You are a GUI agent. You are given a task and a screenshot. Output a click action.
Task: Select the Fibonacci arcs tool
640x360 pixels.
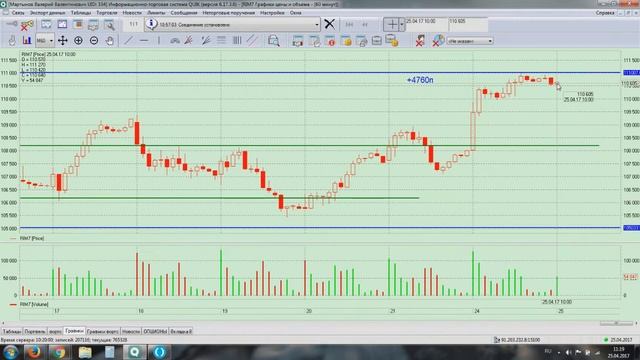click(175, 40)
